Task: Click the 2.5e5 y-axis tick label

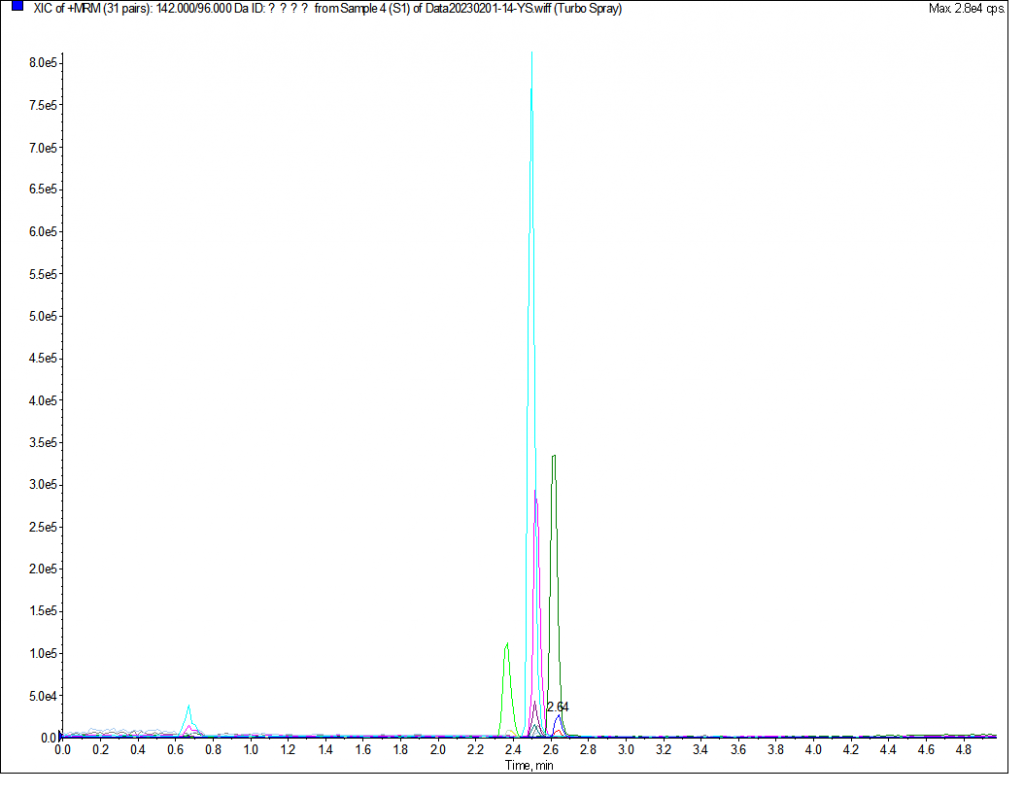Action: (43, 526)
